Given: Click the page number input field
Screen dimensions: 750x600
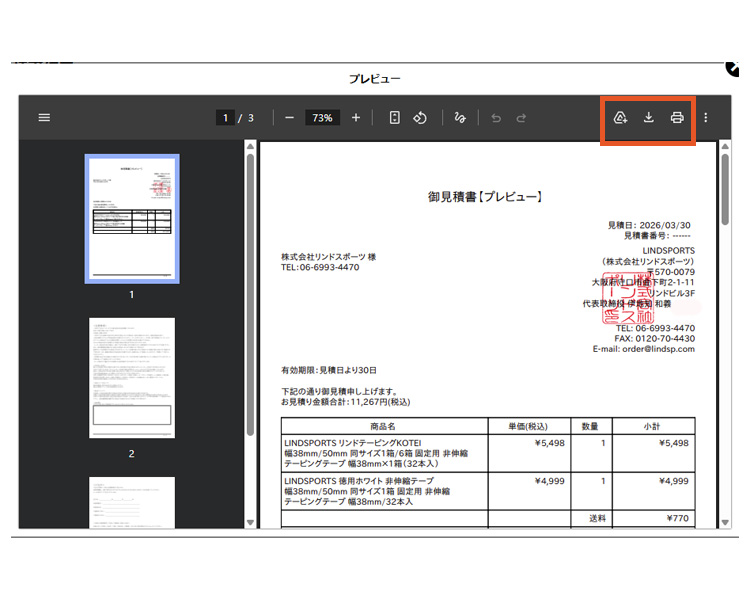Looking at the screenshot, I should [x=226, y=117].
